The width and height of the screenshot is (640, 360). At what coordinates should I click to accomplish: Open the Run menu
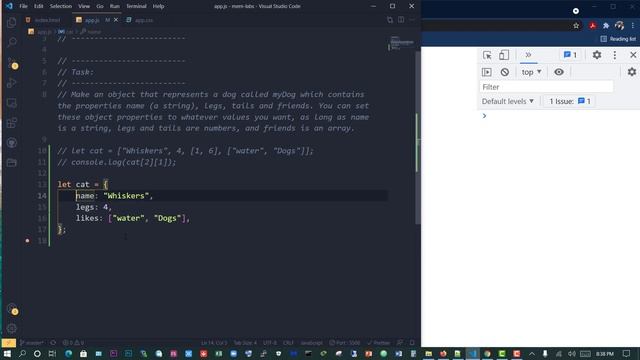tap(115, 6)
